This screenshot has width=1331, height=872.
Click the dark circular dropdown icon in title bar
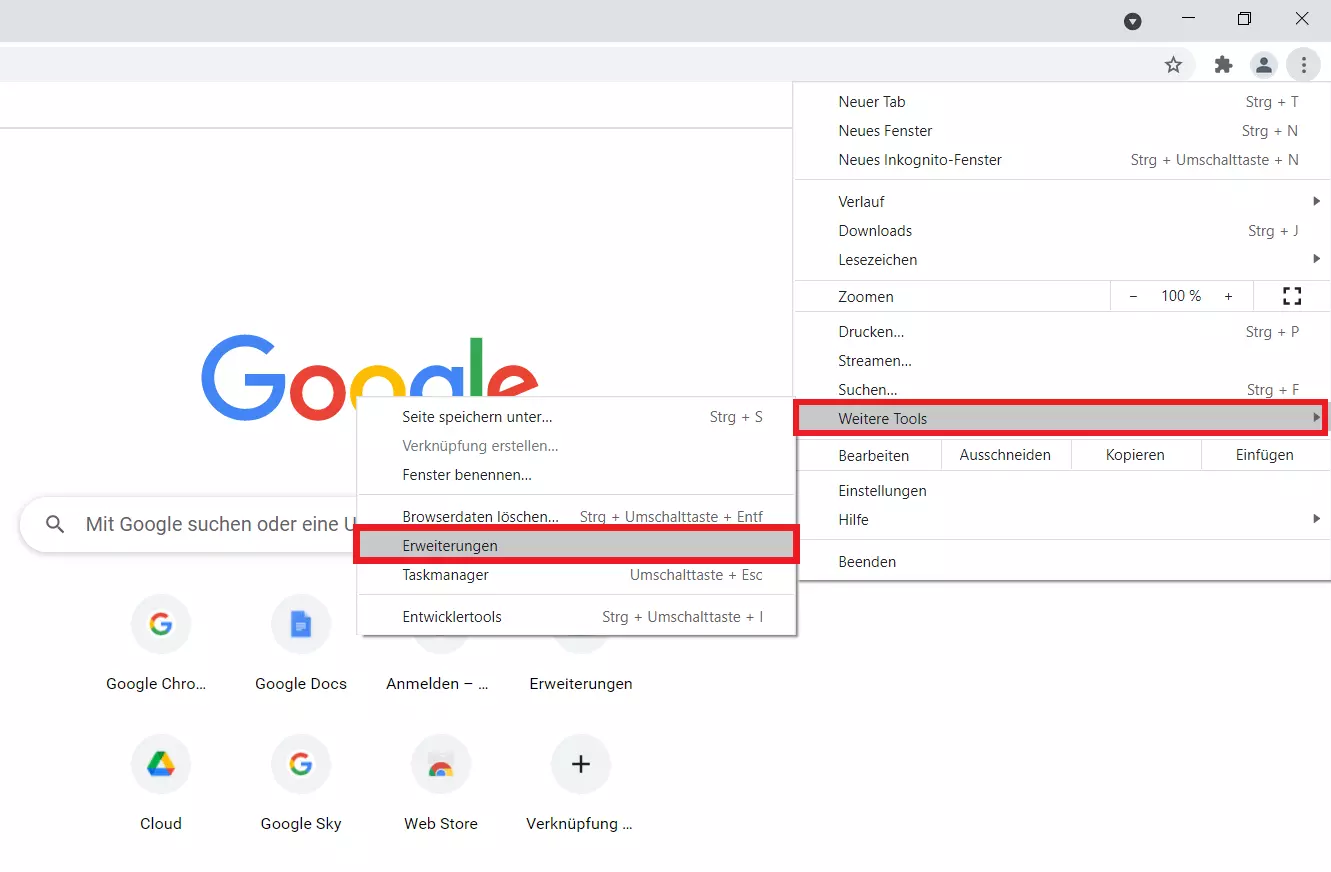coord(1133,21)
